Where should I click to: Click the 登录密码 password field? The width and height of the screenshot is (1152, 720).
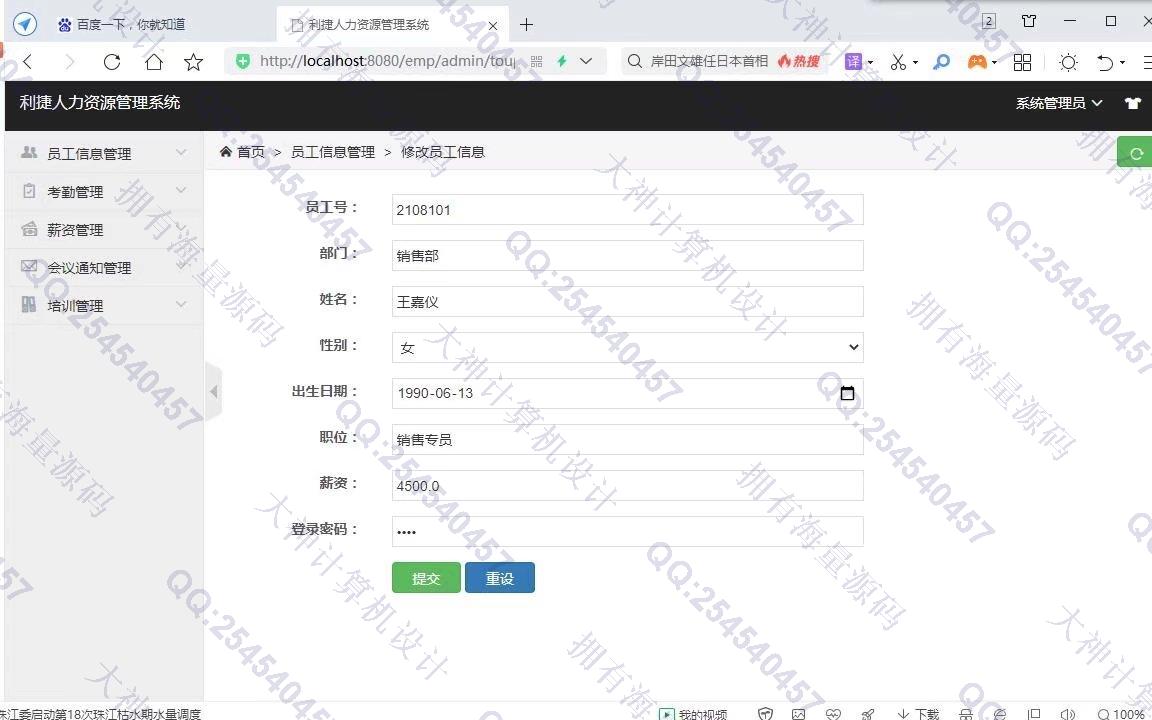627,531
